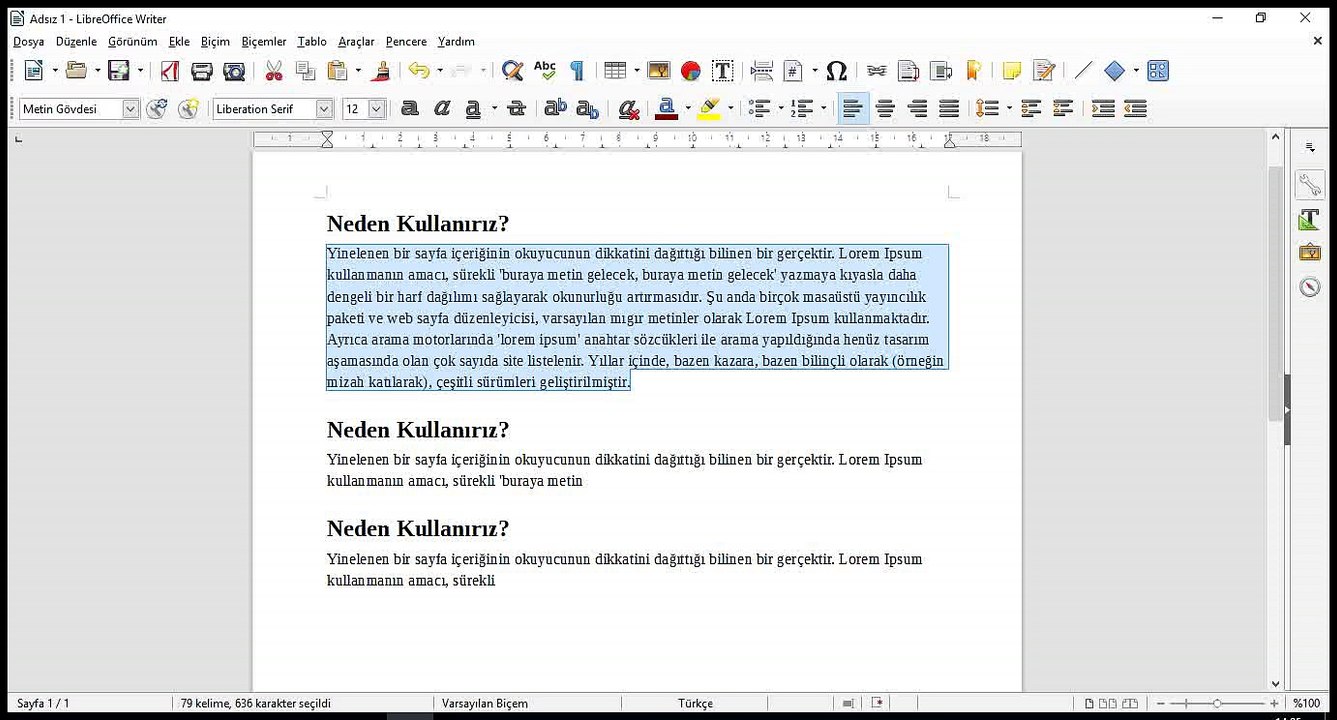Open the special character Omega dialog
This screenshot has width=1337, height=720.
click(837, 70)
